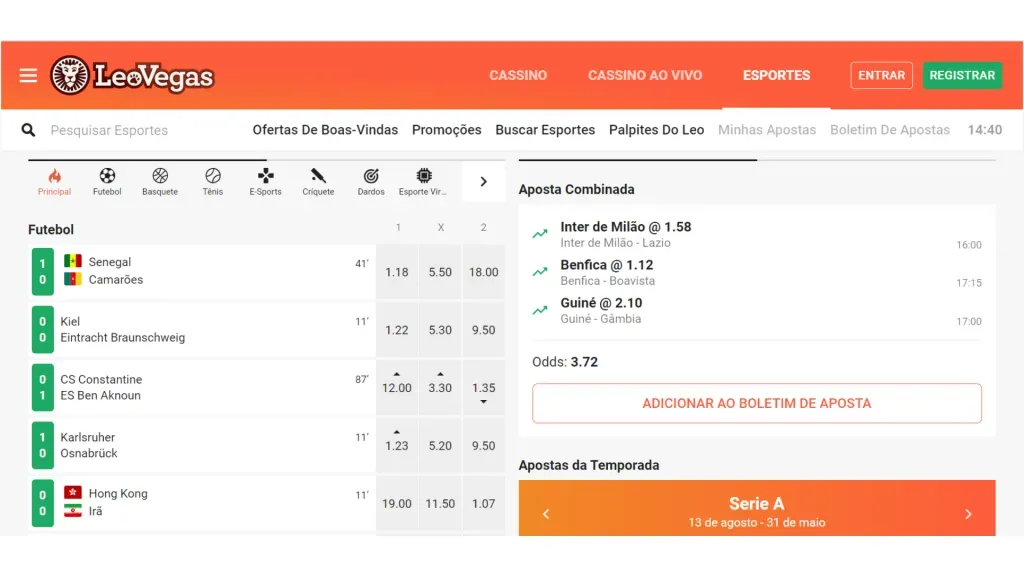Open the hamburger navigation menu
This screenshot has width=1024, height=576.
(x=27, y=75)
